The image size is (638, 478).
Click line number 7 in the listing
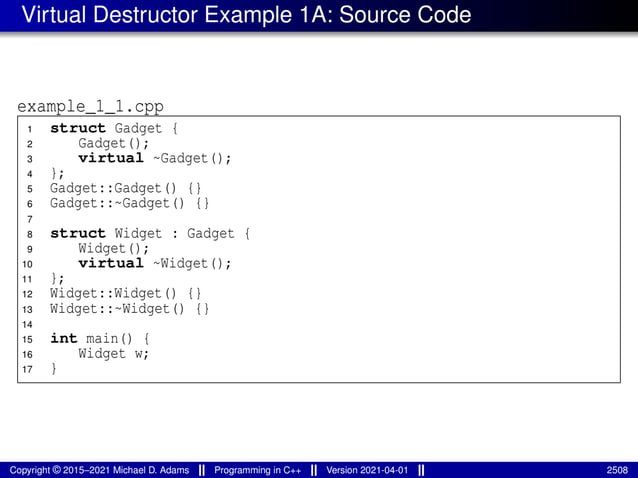tap(30, 219)
